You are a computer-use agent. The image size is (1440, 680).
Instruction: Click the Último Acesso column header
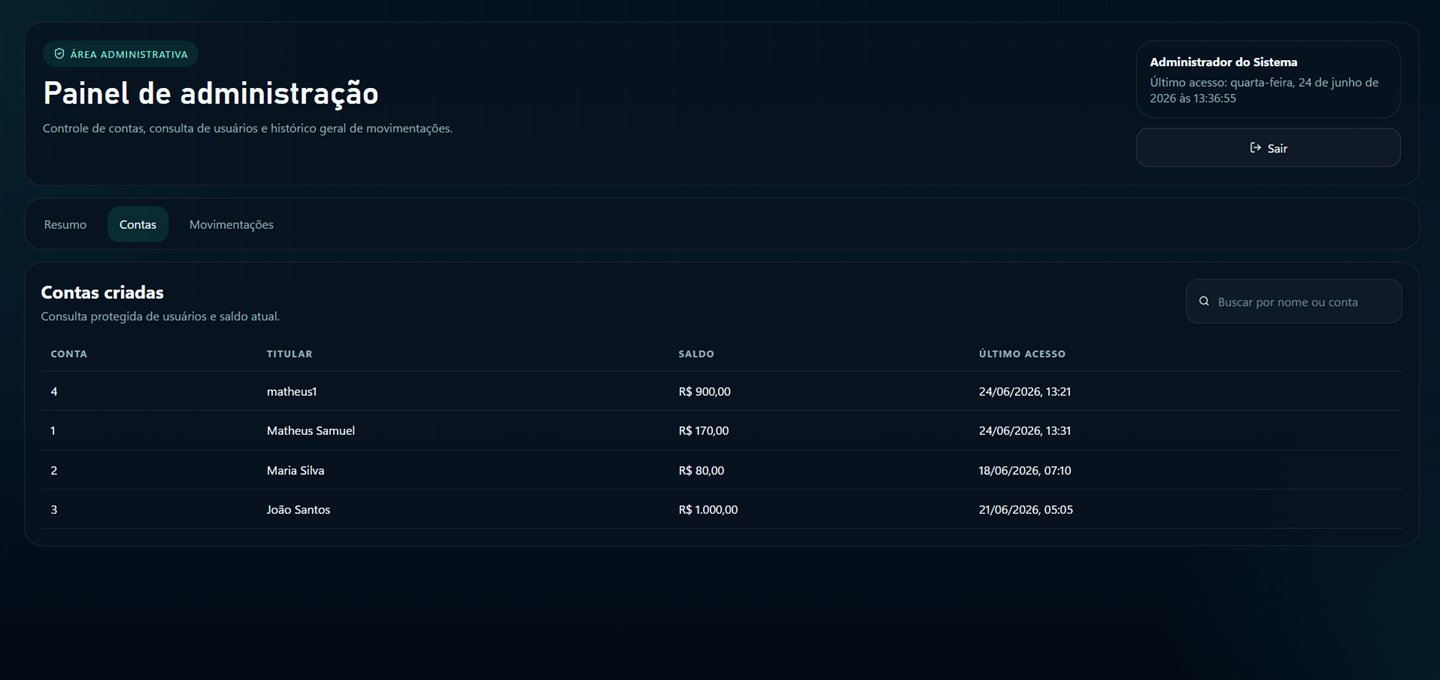point(1022,354)
